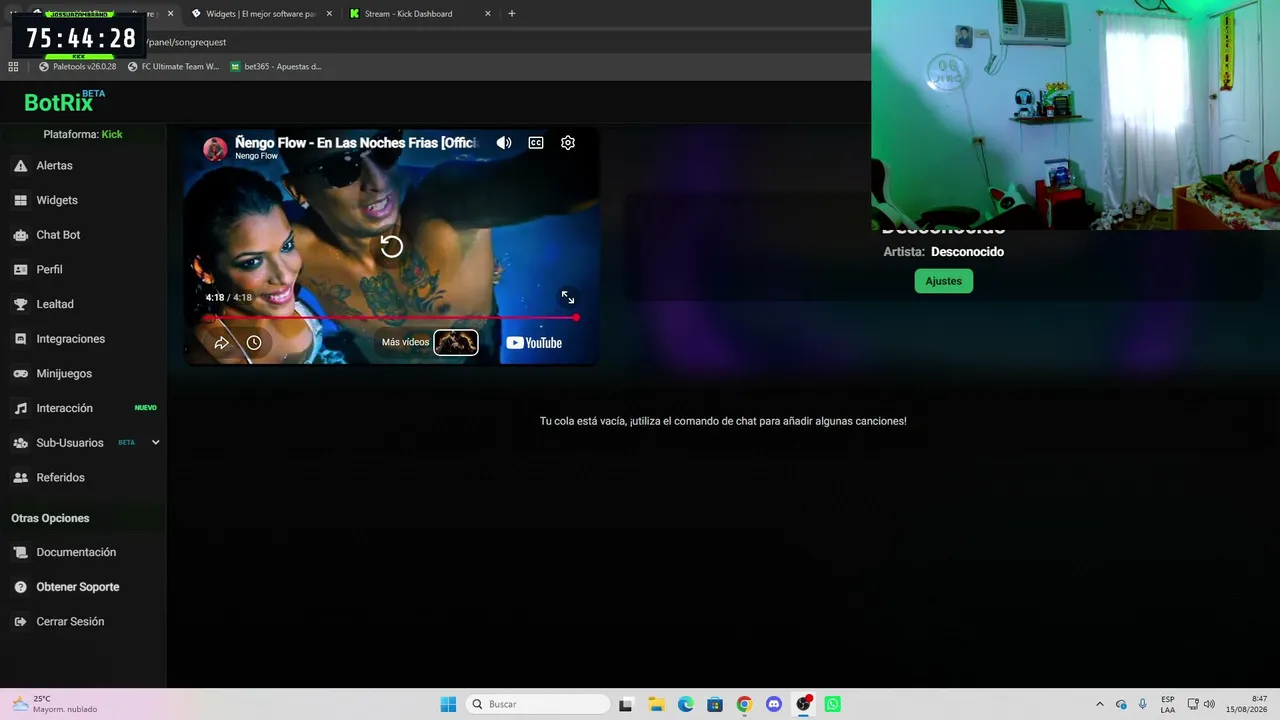Open the Paletools bookmark
The image size is (1280, 720).
pyautogui.click(x=77, y=67)
